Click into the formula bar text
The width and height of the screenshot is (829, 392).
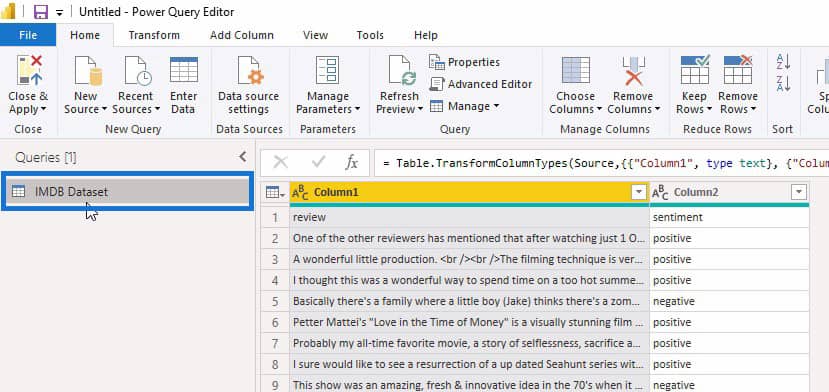[x=601, y=163]
